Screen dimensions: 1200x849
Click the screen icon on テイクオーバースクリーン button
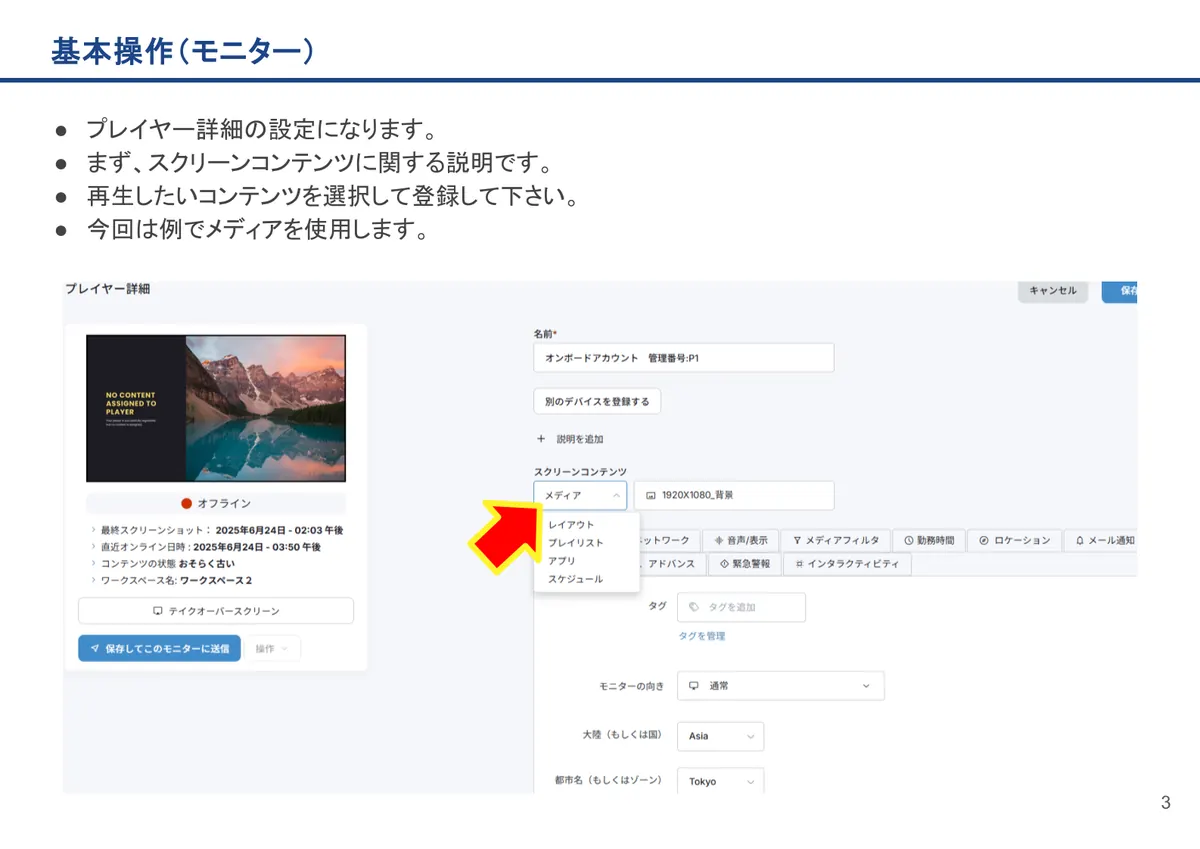pyautogui.click(x=157, y=611)
